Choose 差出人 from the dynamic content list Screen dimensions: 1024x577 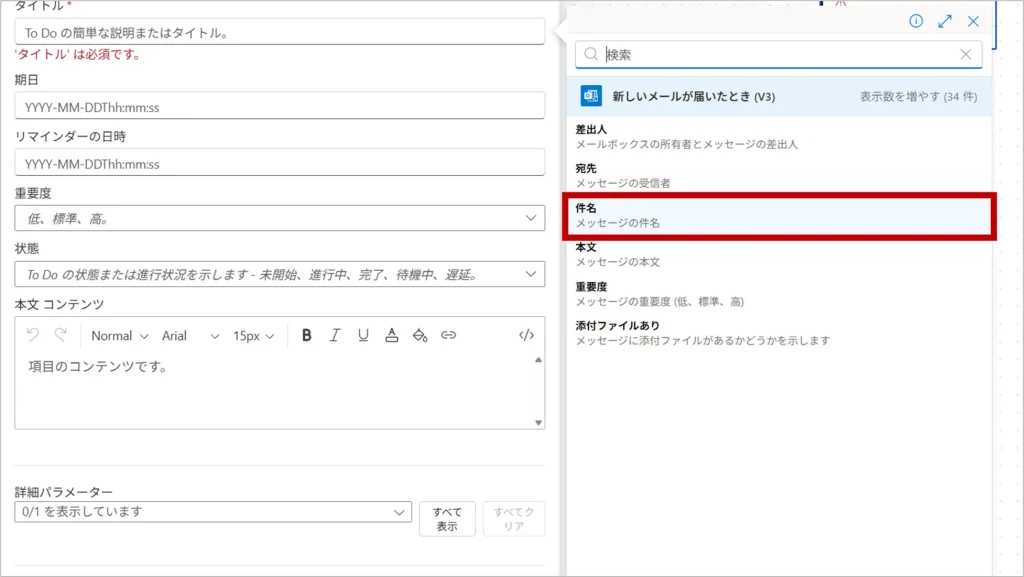pyautogui.click(x=781, y=137)
